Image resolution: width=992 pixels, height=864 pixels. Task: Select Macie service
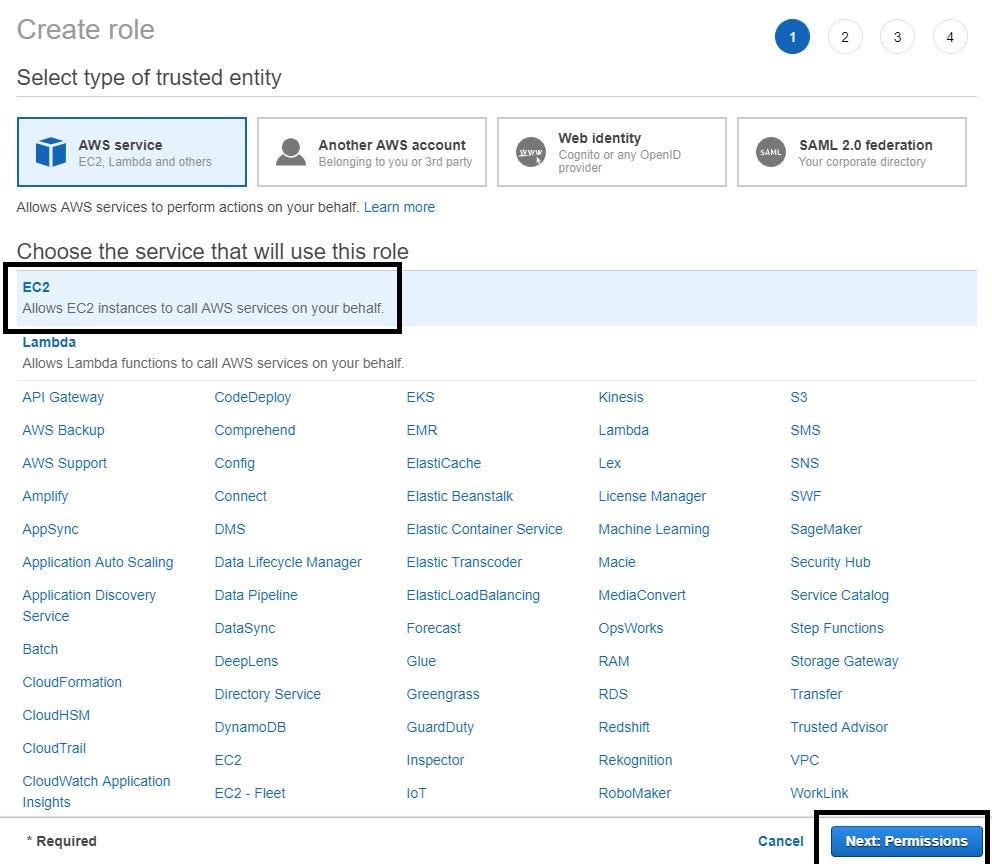point(617,562)
